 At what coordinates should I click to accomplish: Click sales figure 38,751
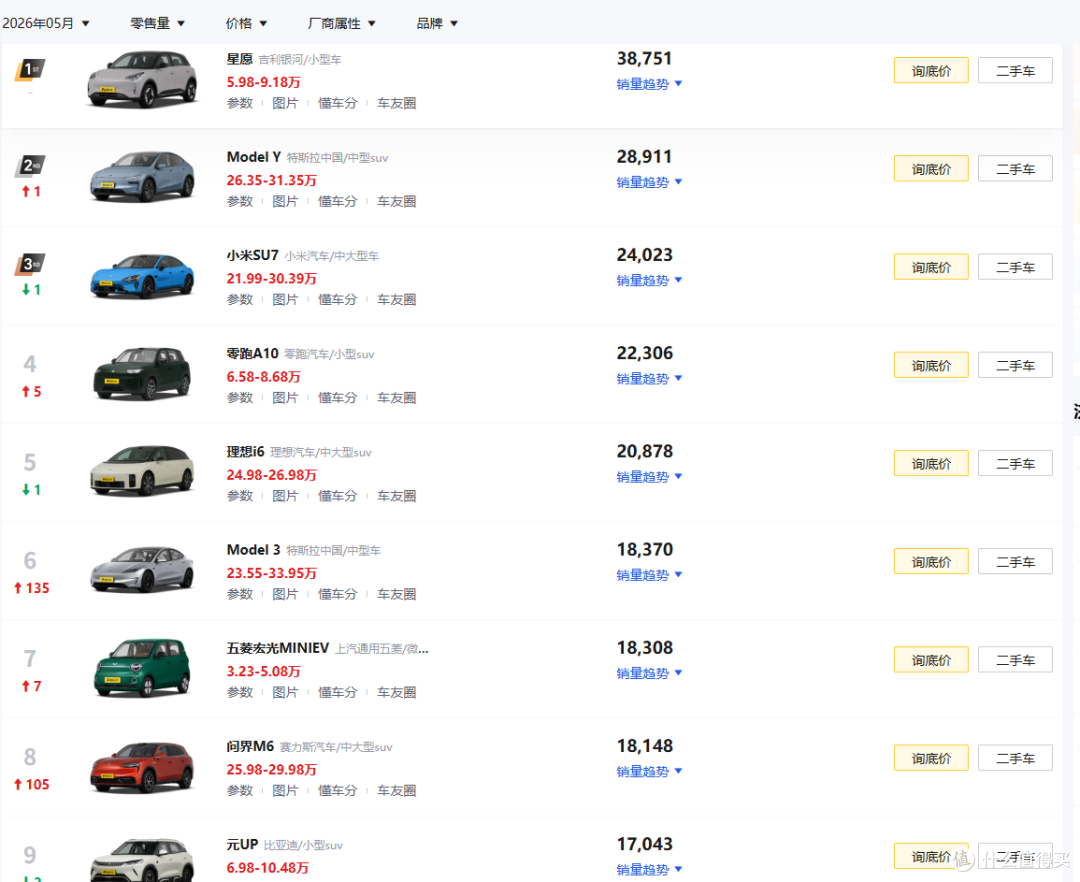tap(644, 59)
